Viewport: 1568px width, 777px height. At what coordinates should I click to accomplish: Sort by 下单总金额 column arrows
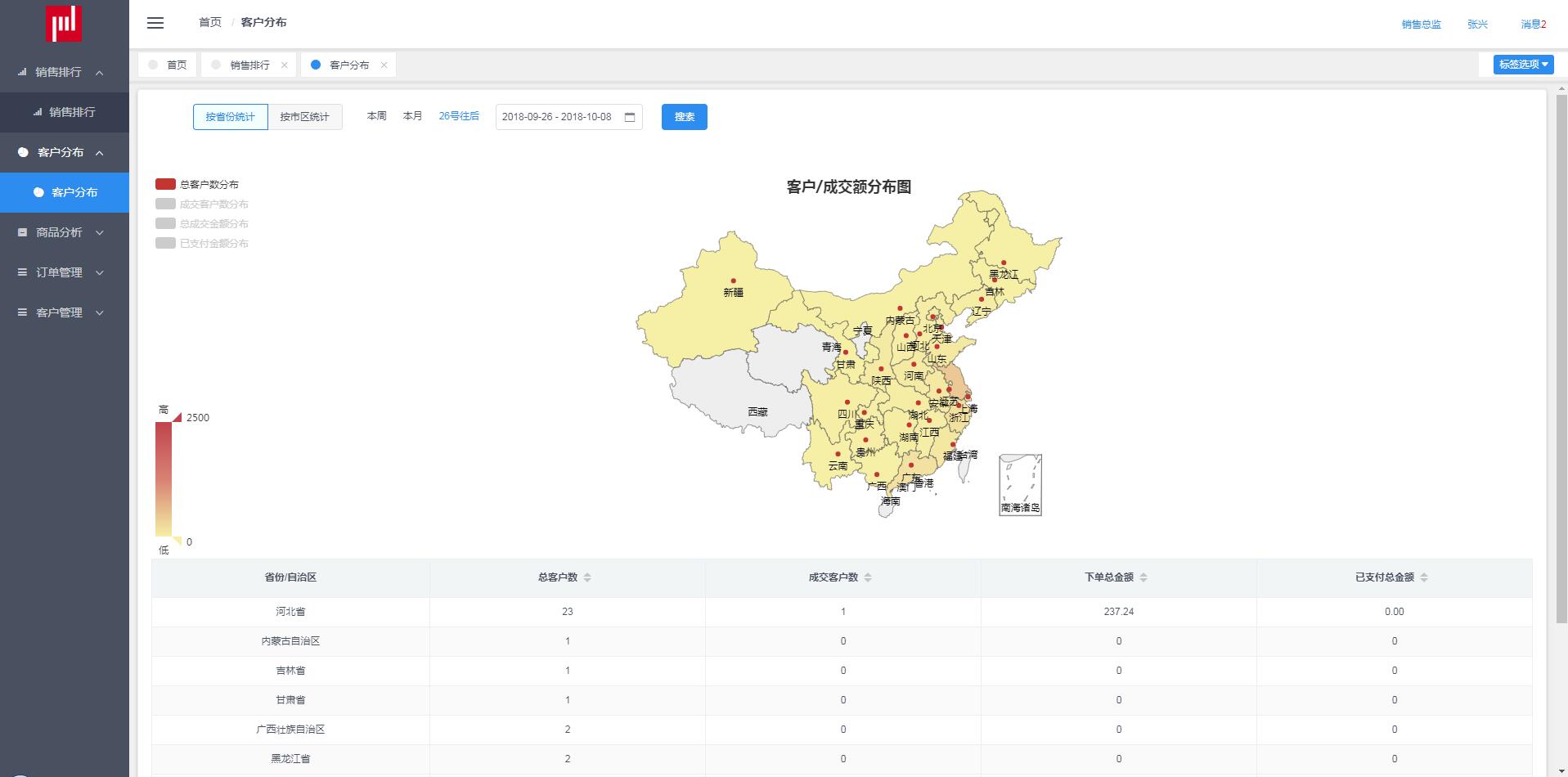(x=1143, y=577)
